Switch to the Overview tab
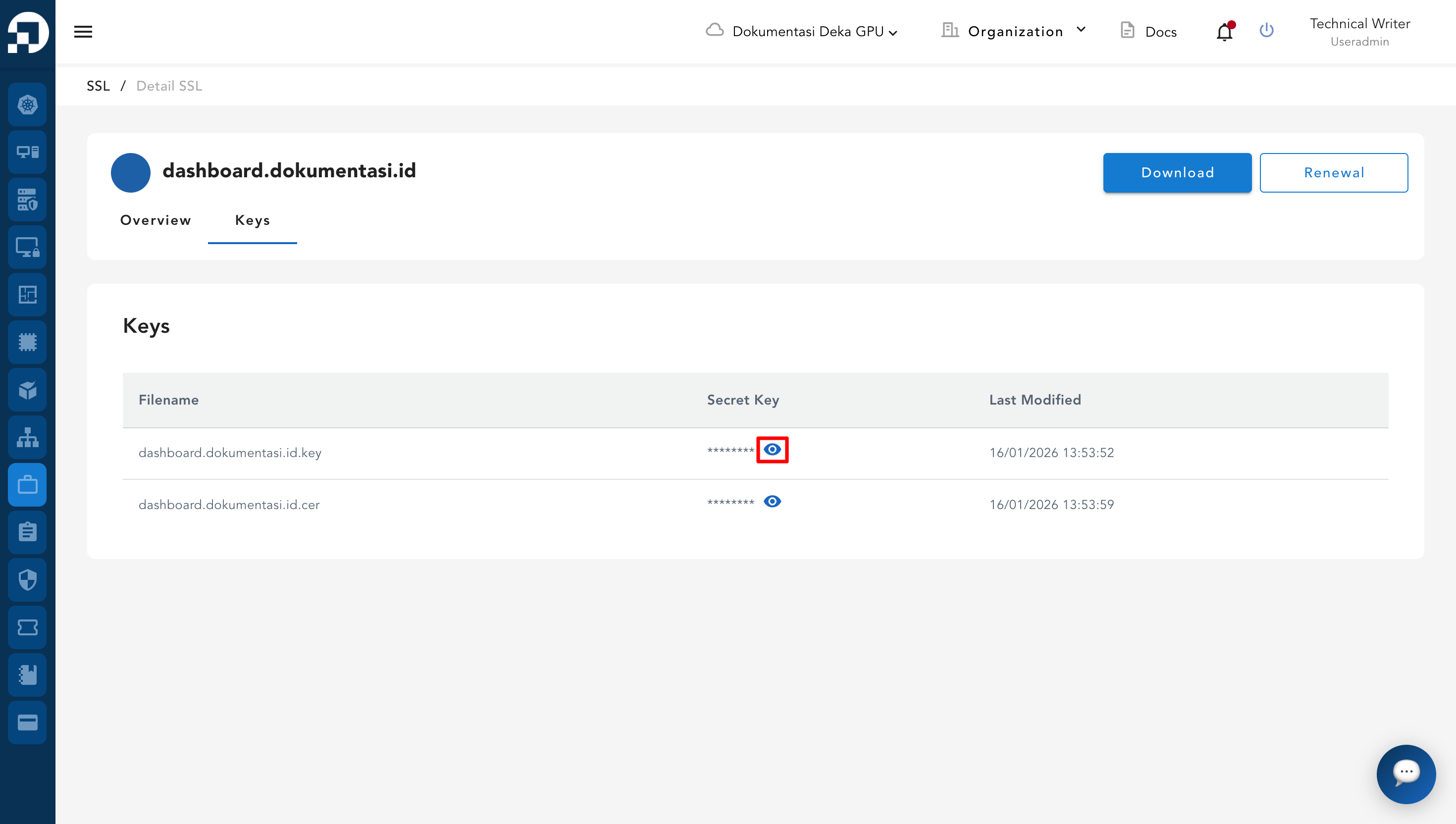 (x=156, y=220)
